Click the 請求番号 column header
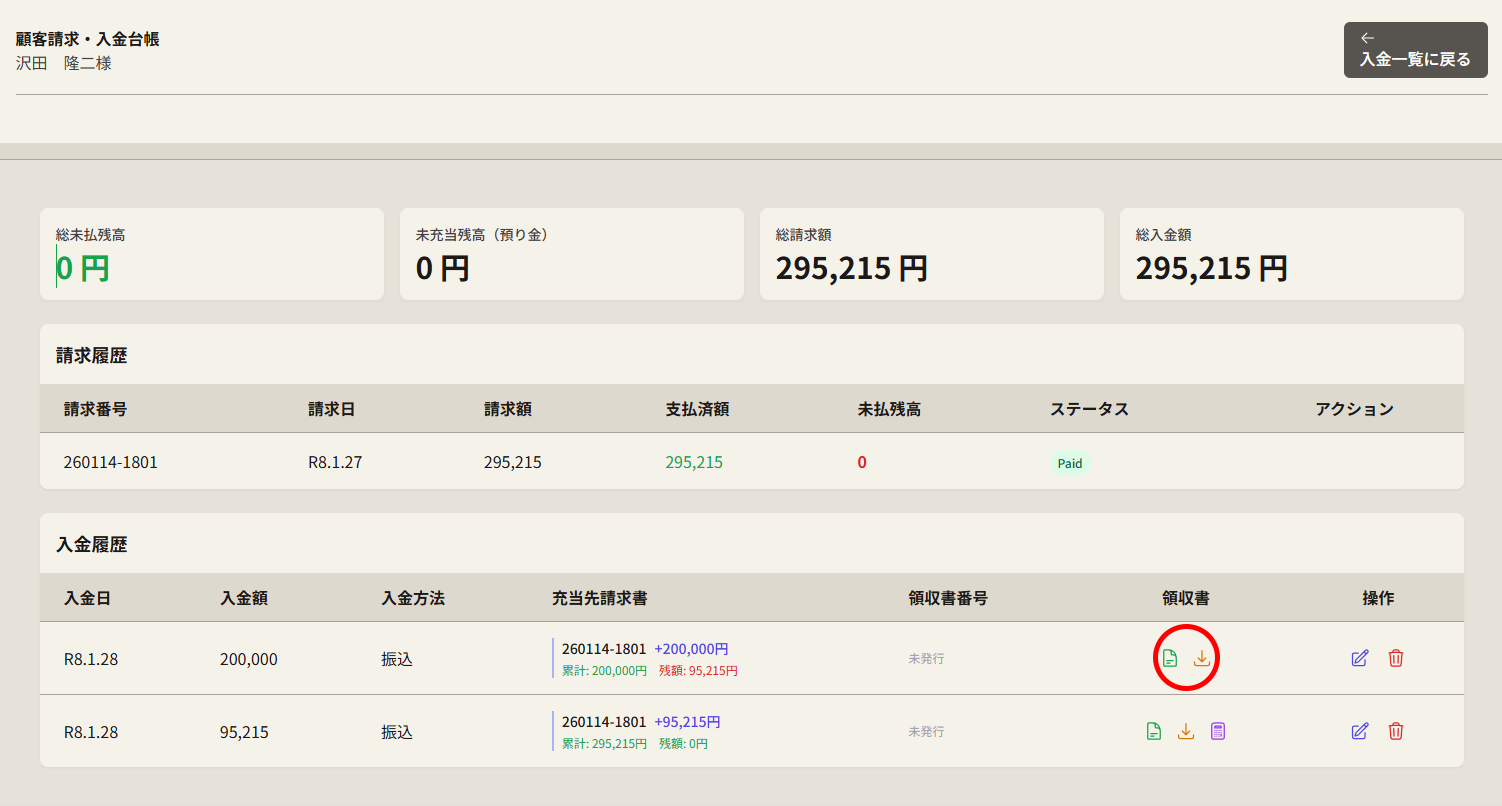Image resolution: width=1502 pixels, height=806 pixels. click(x=95, y=409)
